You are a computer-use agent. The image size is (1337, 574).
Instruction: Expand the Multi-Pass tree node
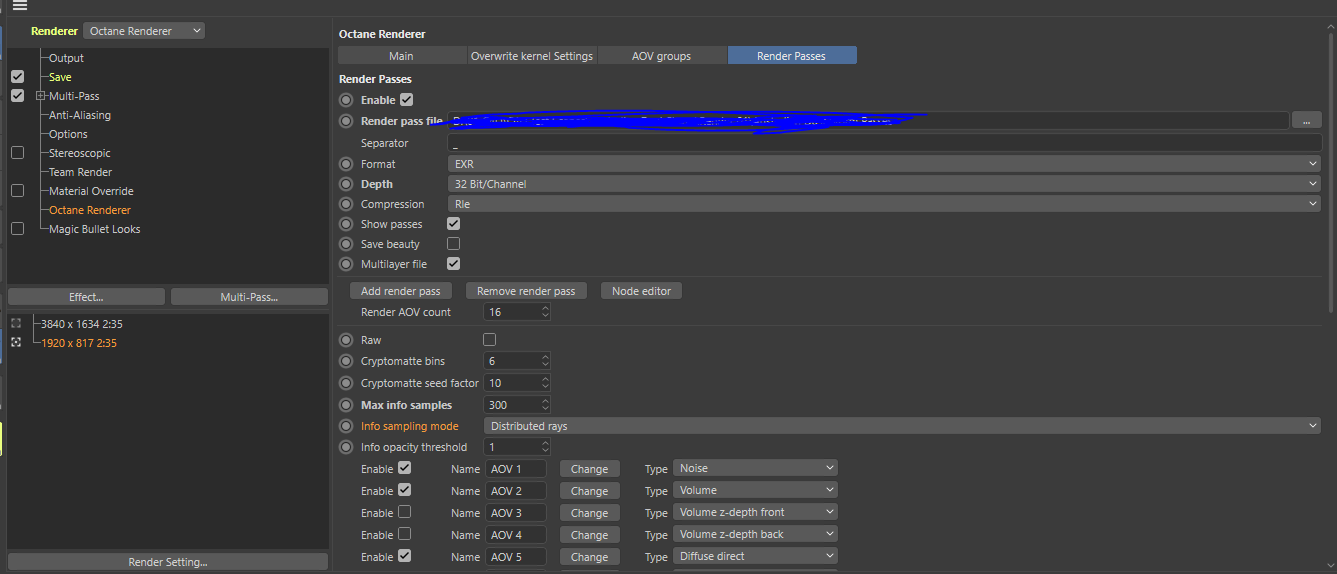pos(40,96)
